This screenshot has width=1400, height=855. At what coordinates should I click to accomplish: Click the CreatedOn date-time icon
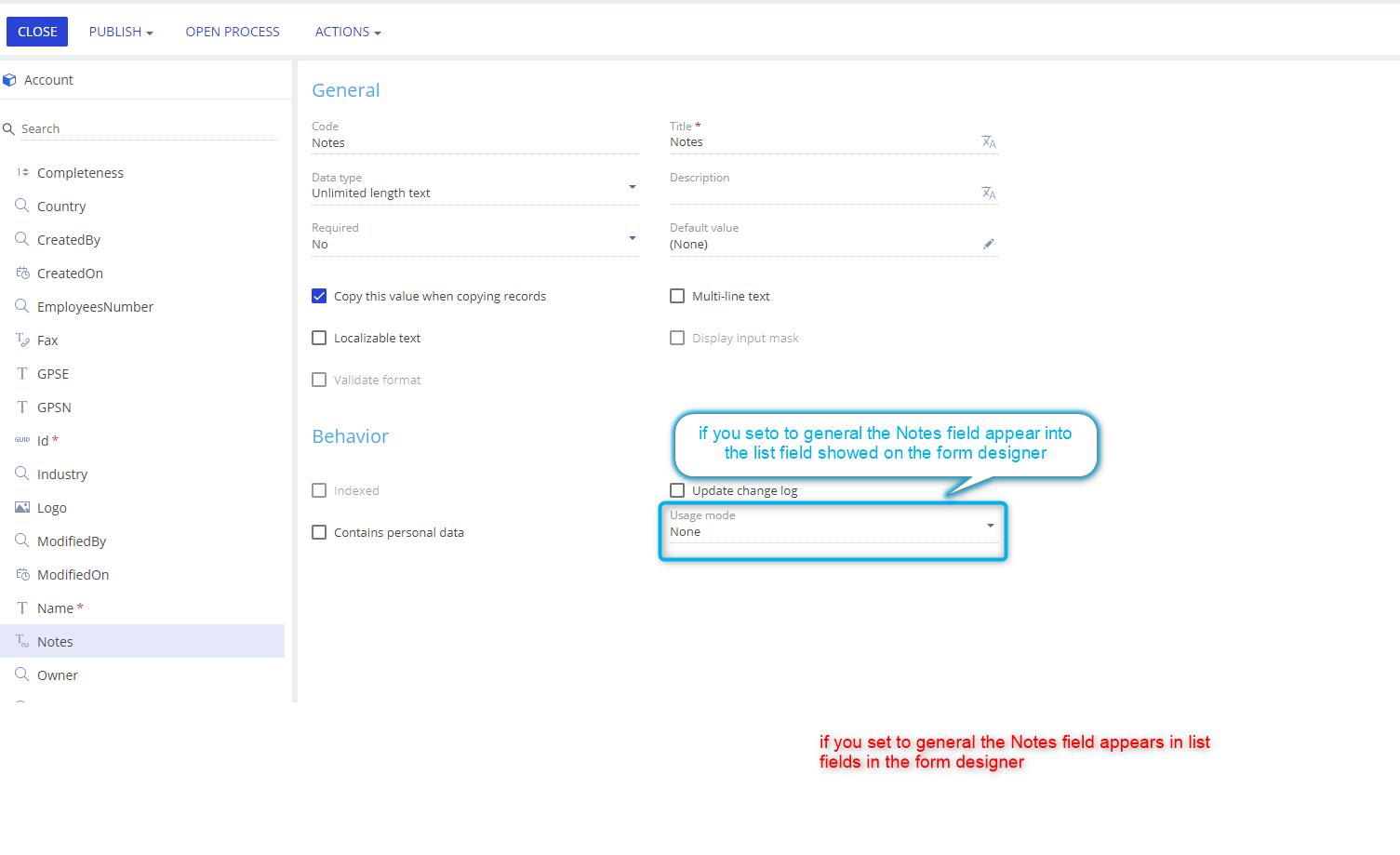click(22, 273)
